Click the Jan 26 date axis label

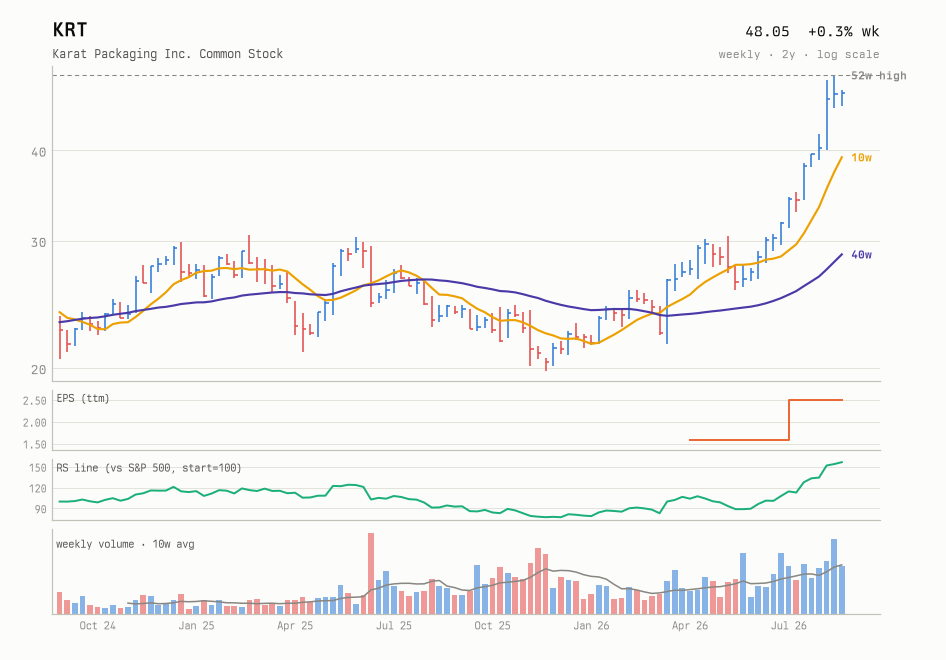coord(591,626)
